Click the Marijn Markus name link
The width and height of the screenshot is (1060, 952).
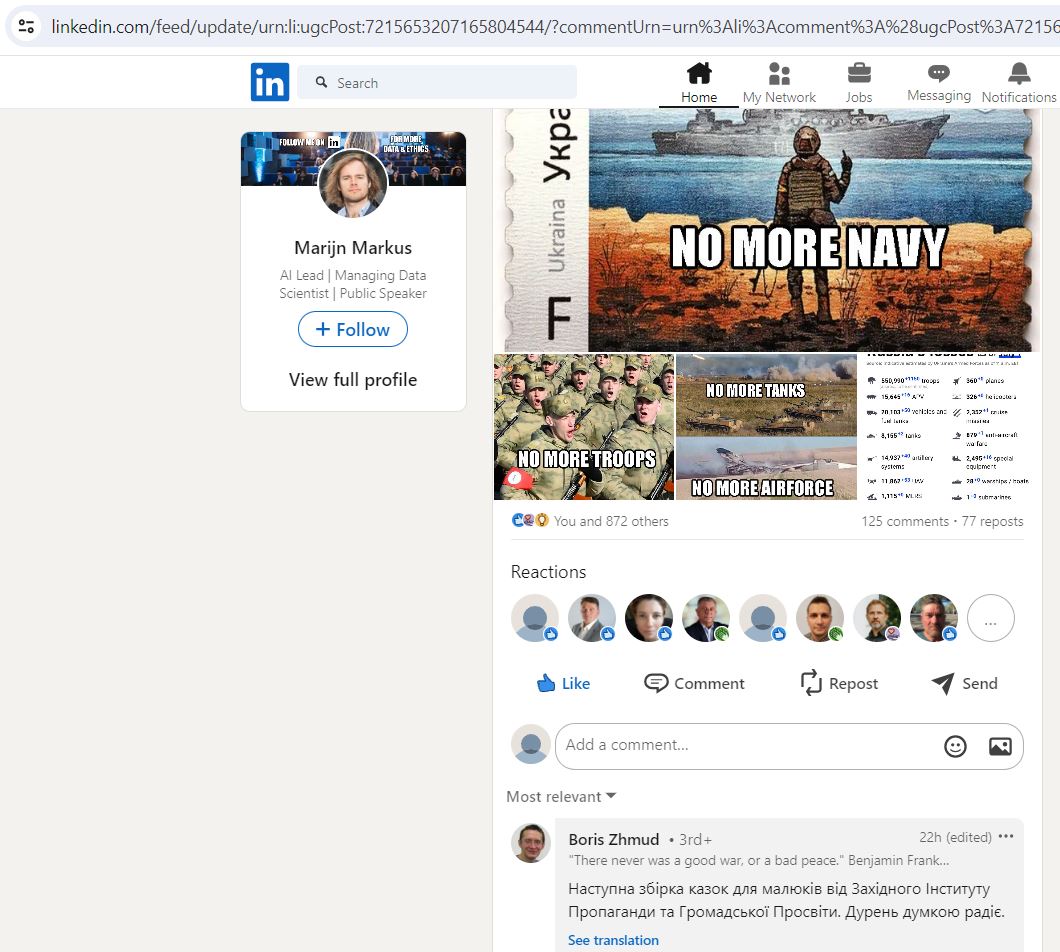(353, 248)
